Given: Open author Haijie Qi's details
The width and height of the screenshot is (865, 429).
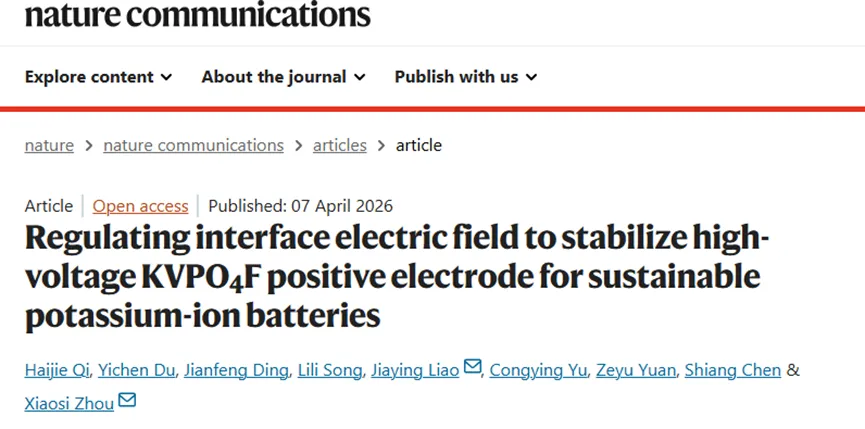Looking at the screenshot, I should coord(55,370).
